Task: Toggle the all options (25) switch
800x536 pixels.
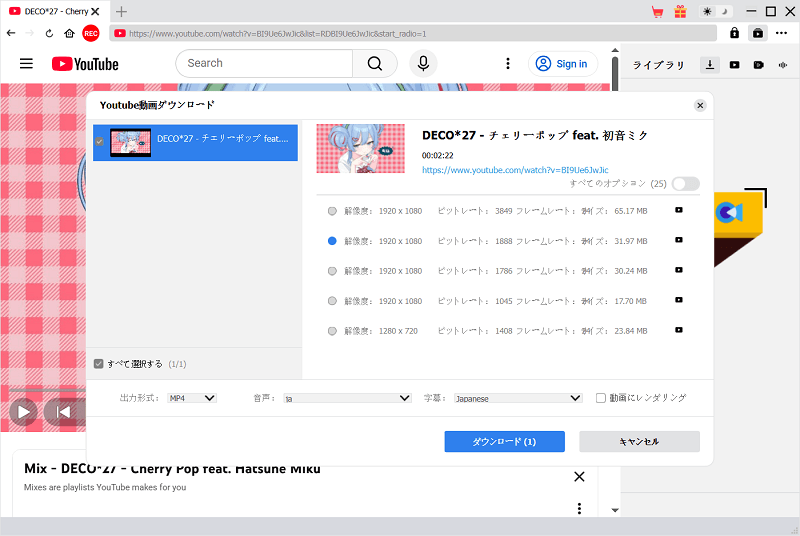Action: (x=685, y=184)
